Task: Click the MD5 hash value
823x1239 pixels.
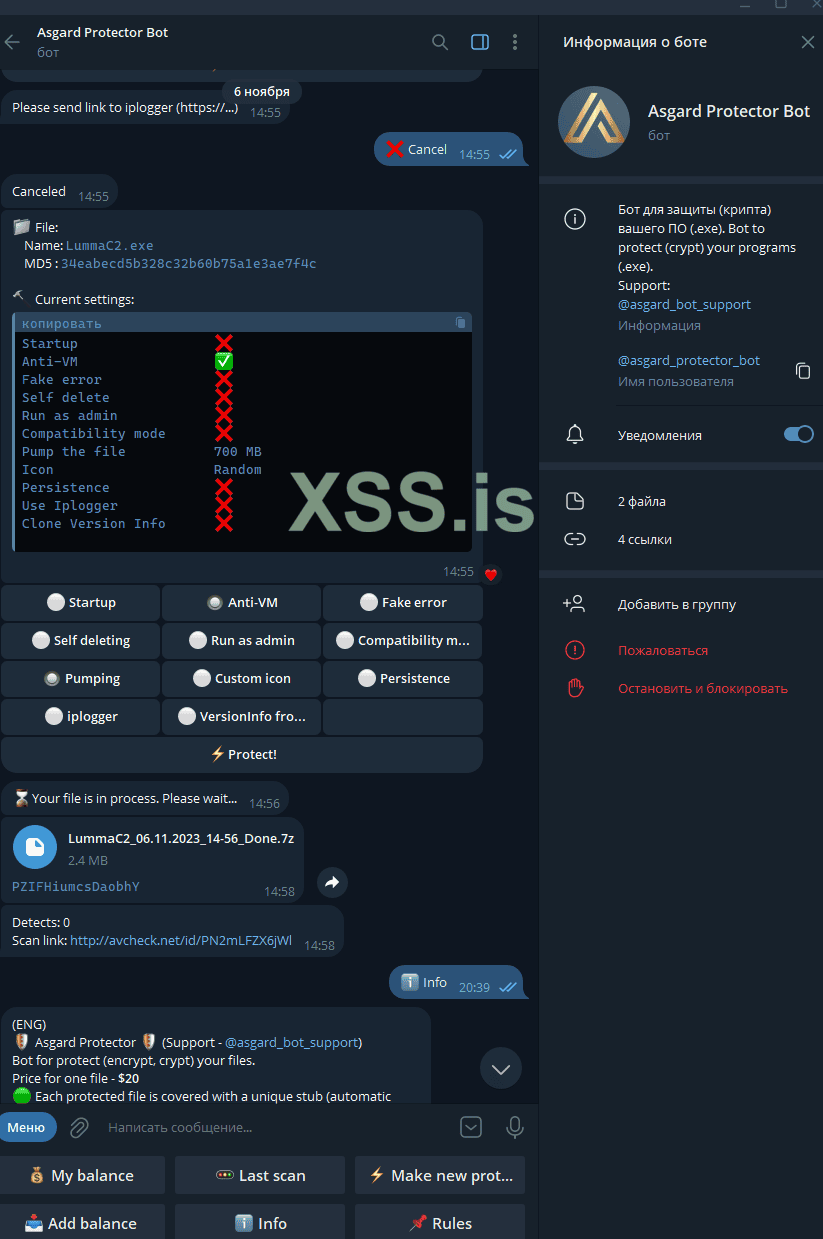Action: tap(189, 264)
